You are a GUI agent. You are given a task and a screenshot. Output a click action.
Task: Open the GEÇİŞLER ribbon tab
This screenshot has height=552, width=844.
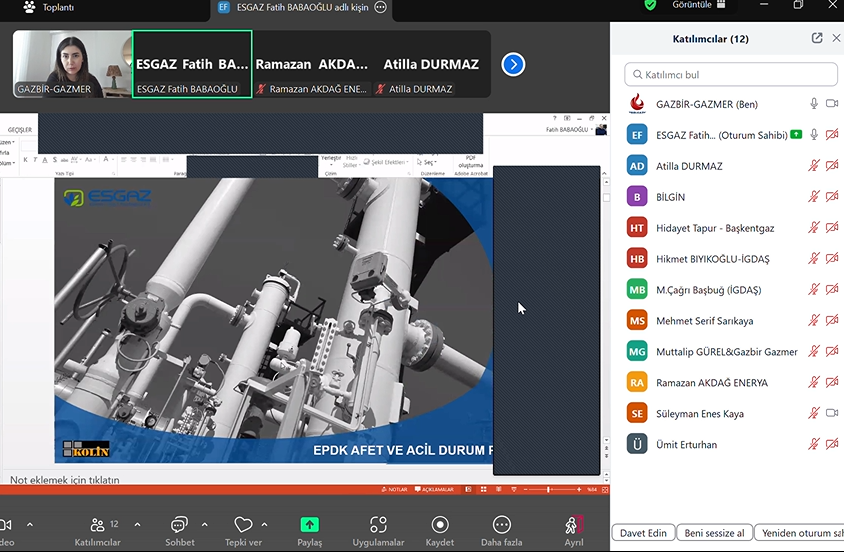click(x=20, y=130)
